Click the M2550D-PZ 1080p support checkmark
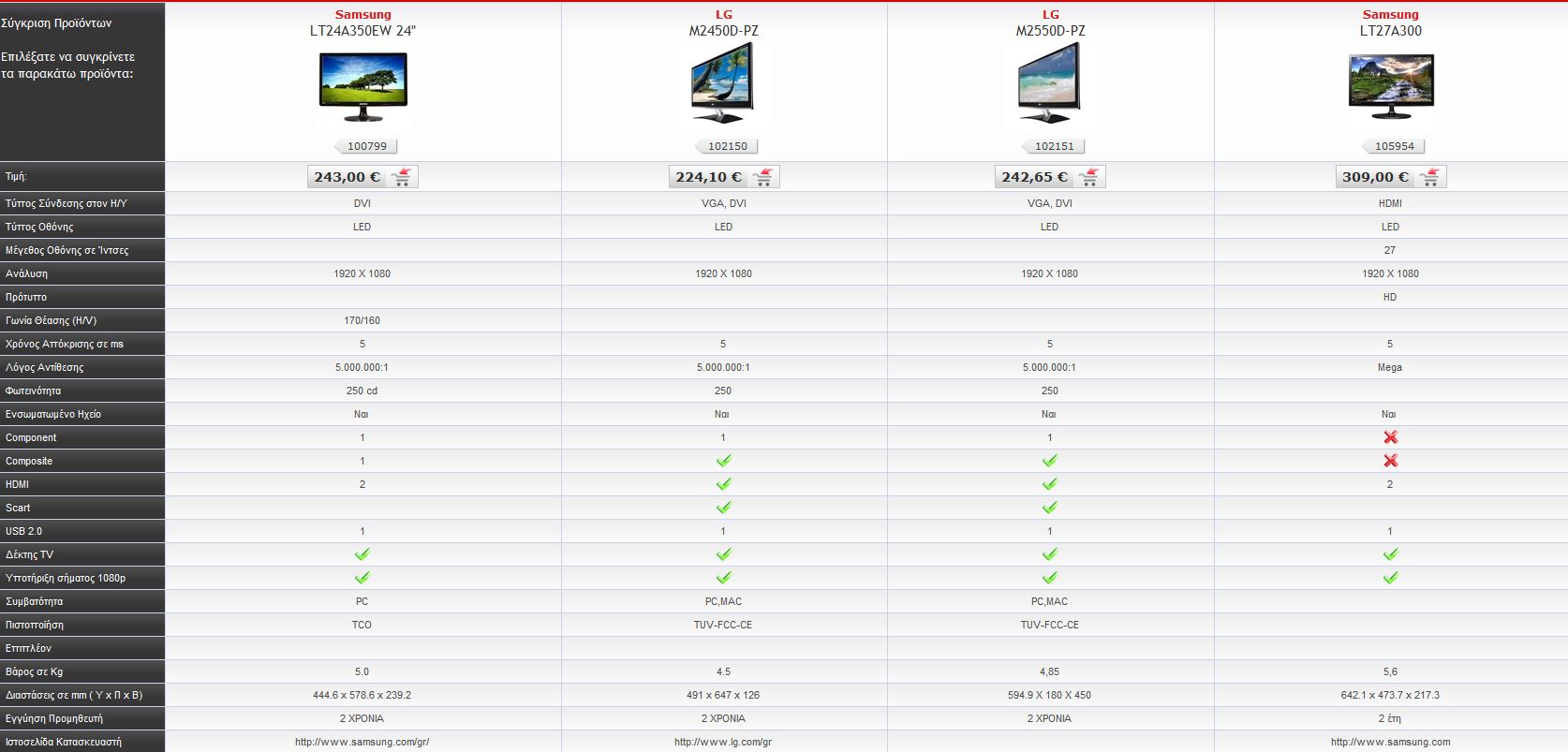This screenshot has height=752, width=1568. (1049, 578)
